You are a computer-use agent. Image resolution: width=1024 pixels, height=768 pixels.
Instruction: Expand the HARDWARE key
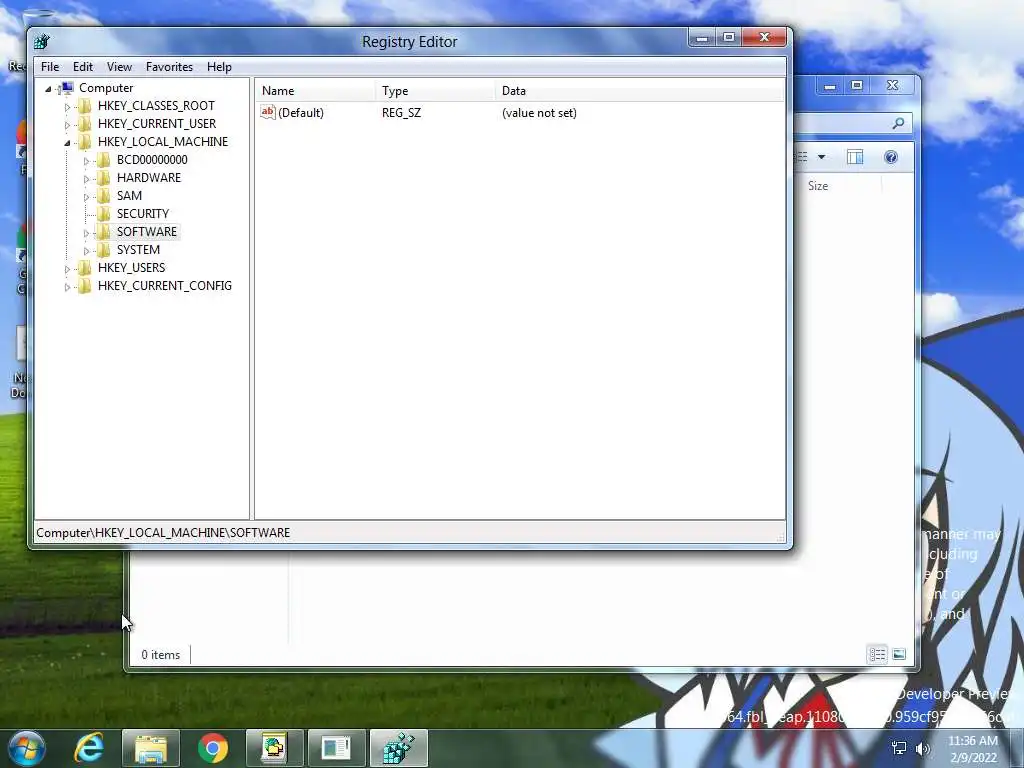point(86,179)
